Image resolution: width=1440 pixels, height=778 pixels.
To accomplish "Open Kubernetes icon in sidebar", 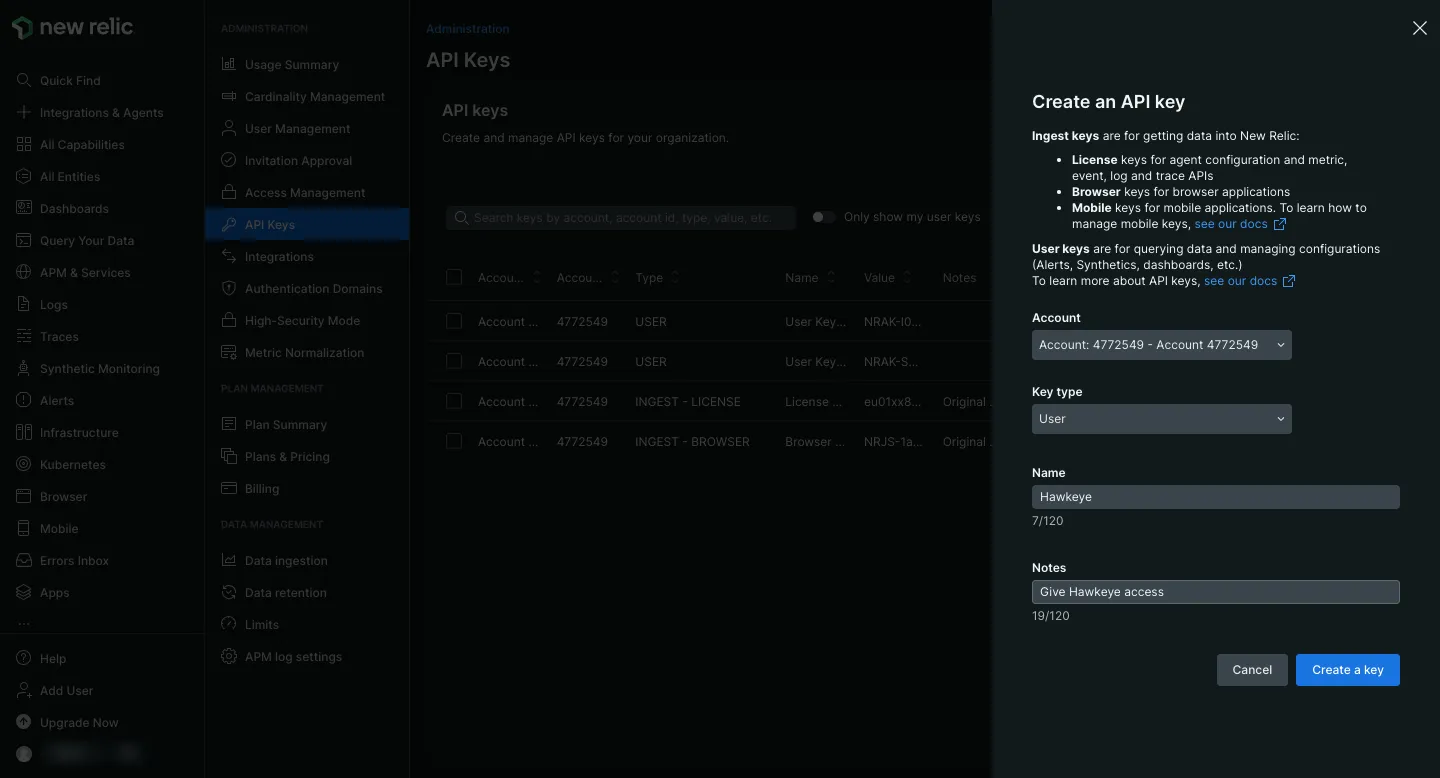I will [x=24, y=465].
